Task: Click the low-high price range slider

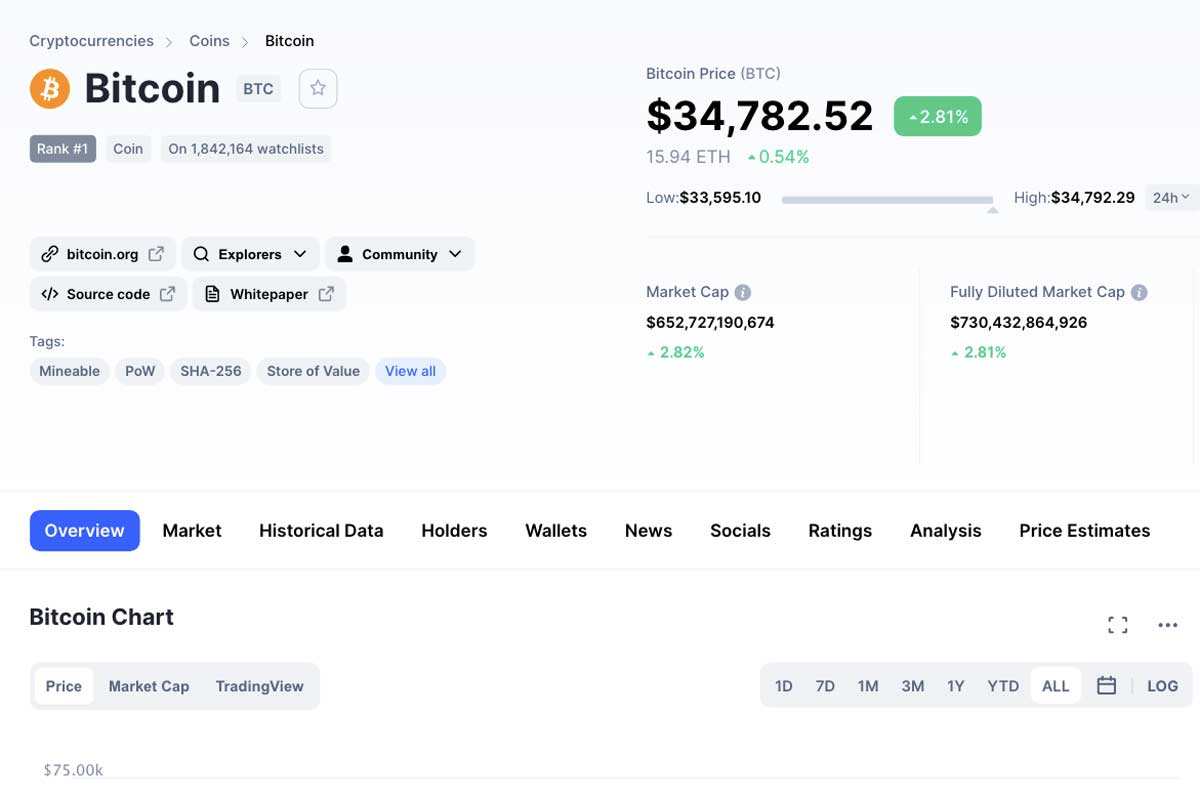Action: tap(887, 200)
